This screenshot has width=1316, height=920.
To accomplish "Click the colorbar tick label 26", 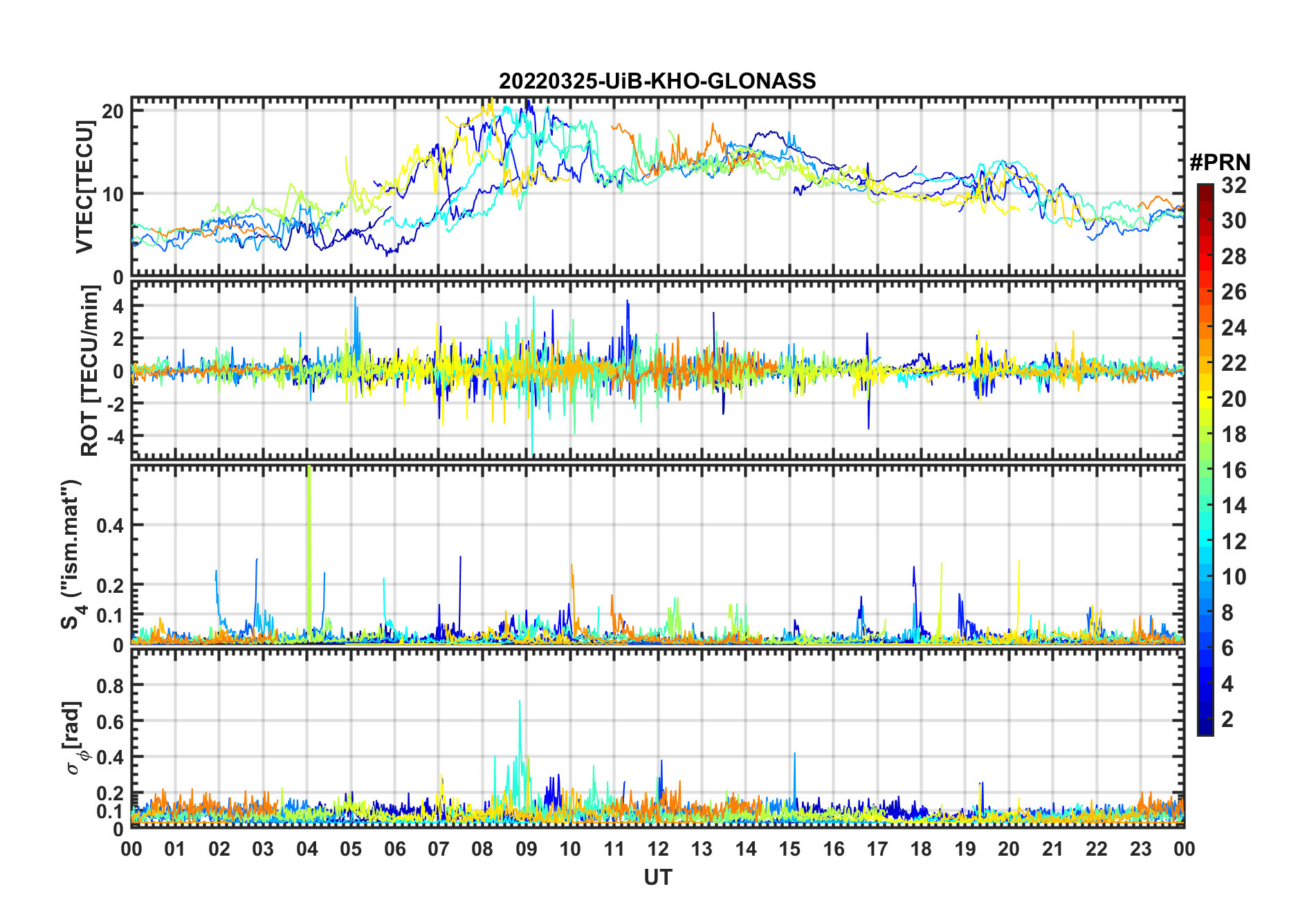I will (1234, 292).
